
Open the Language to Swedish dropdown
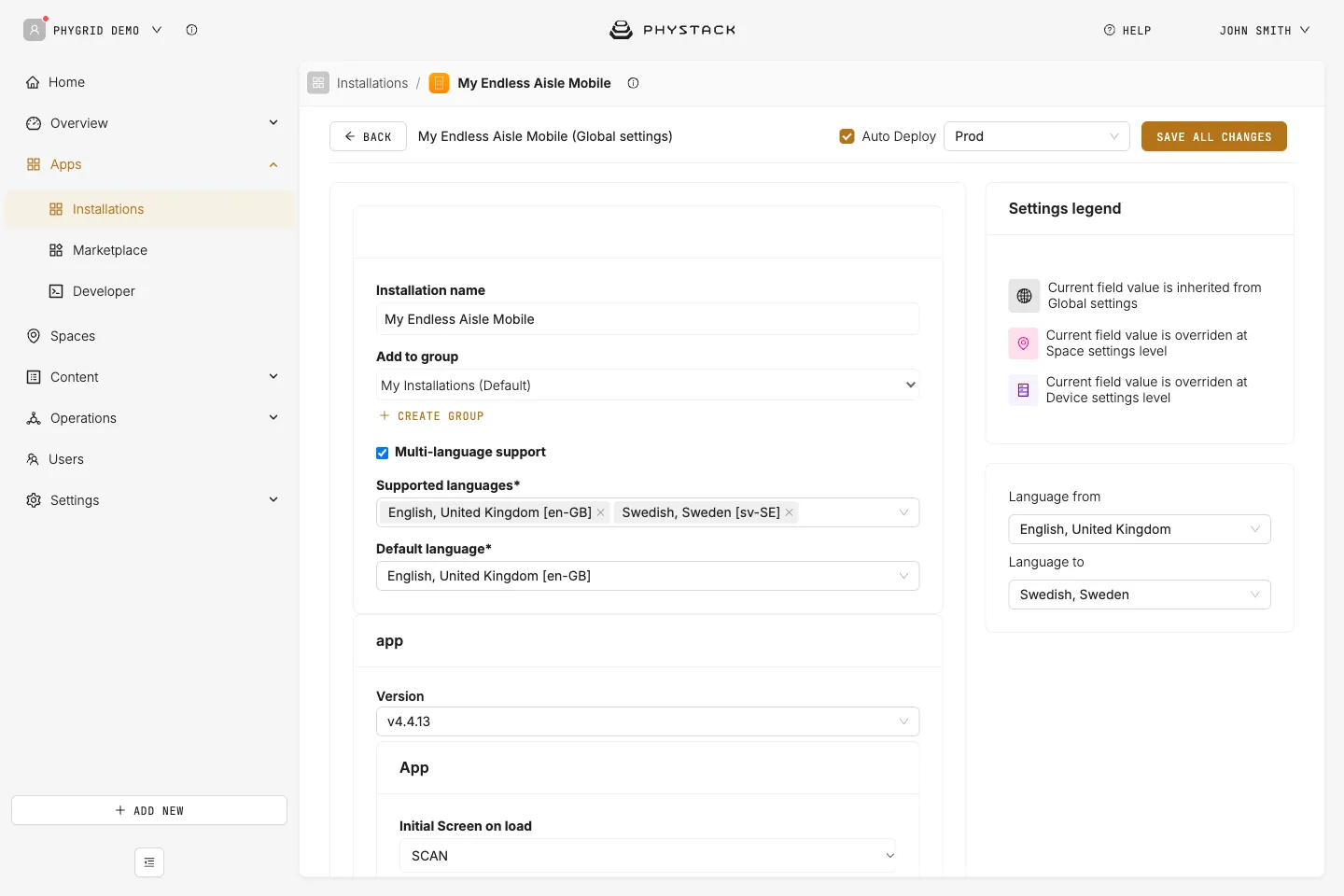[x=1140, y=595]
